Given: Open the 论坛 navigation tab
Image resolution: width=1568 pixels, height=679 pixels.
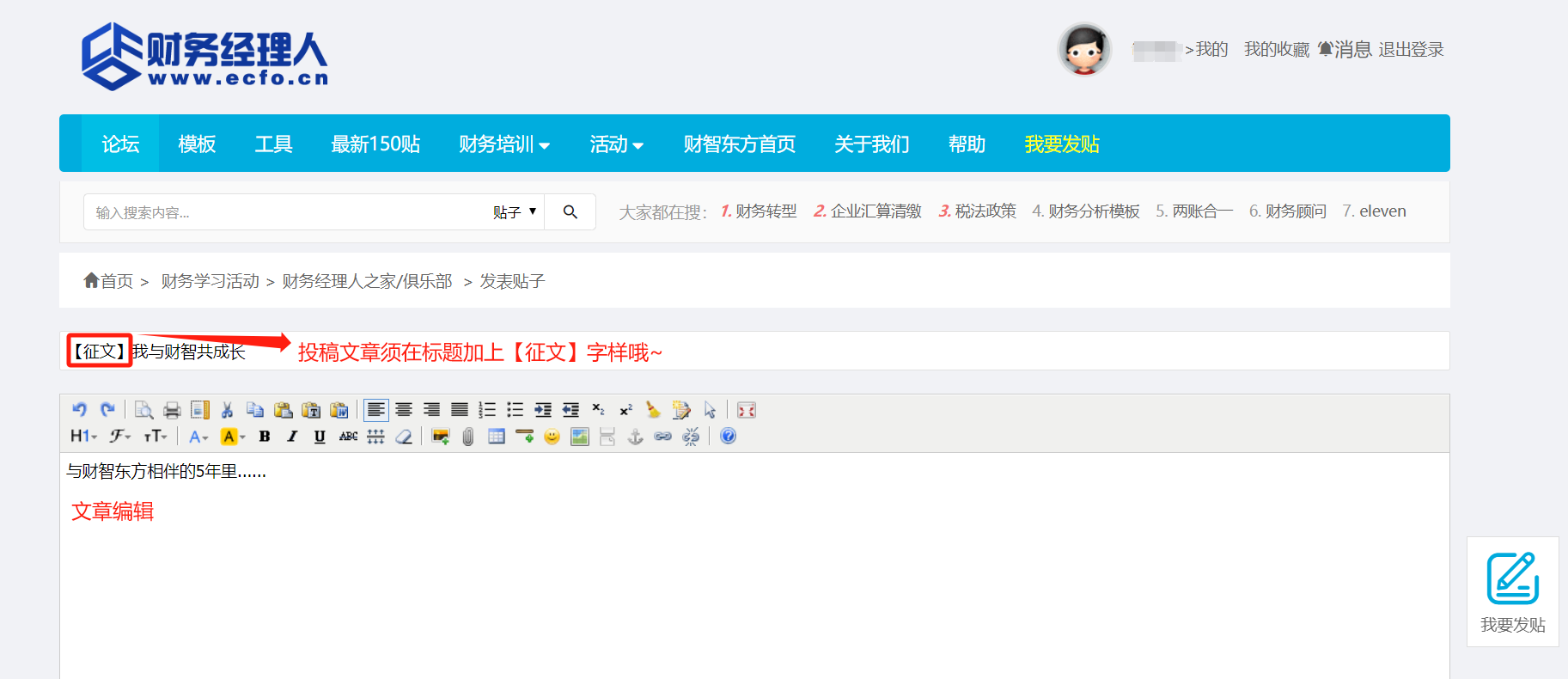Looking at the screenshot, I should click(120, 144).
